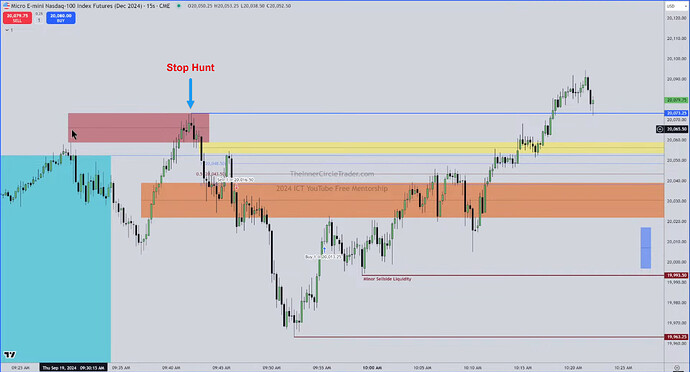Click the blue 20,073.25 price label
Screen dimensions: 690x372
(x=676, y=113)
